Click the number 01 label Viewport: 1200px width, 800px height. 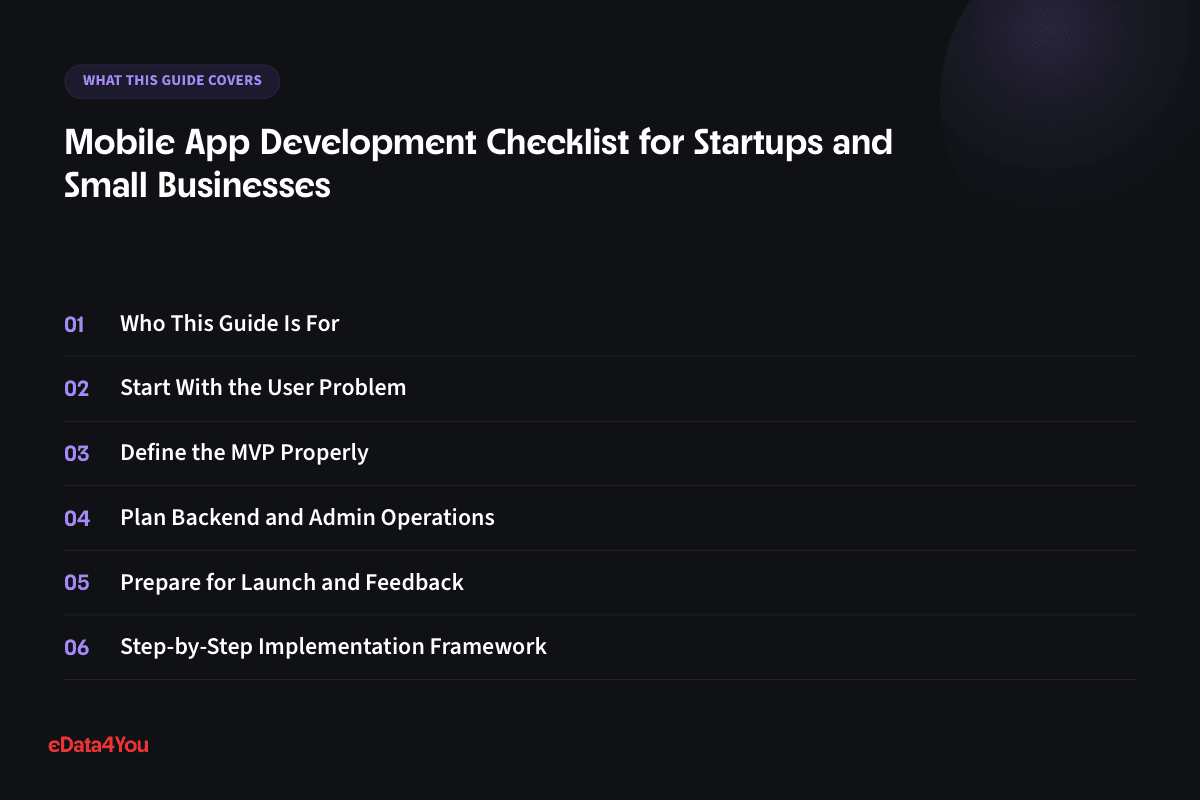coord(75,324)
